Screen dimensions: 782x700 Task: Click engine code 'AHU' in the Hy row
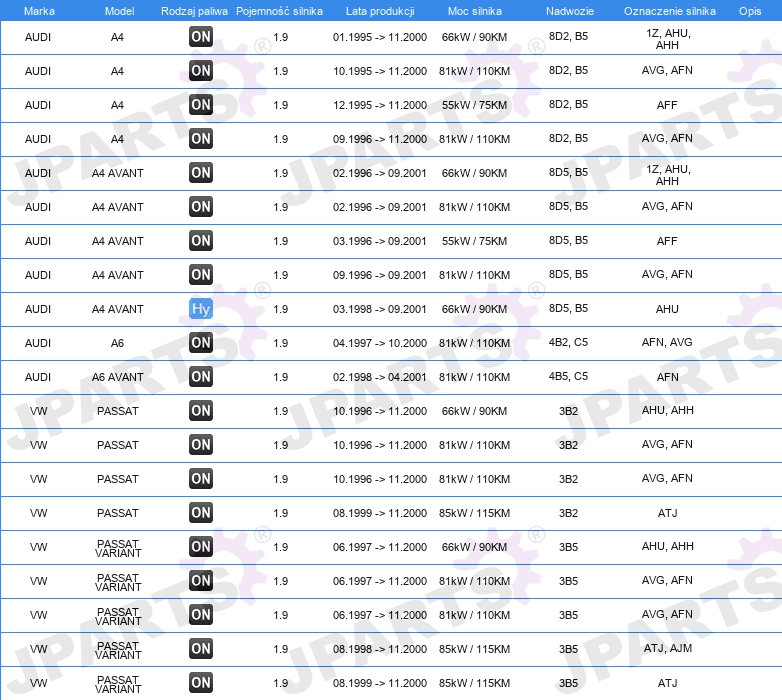(667, 309)
